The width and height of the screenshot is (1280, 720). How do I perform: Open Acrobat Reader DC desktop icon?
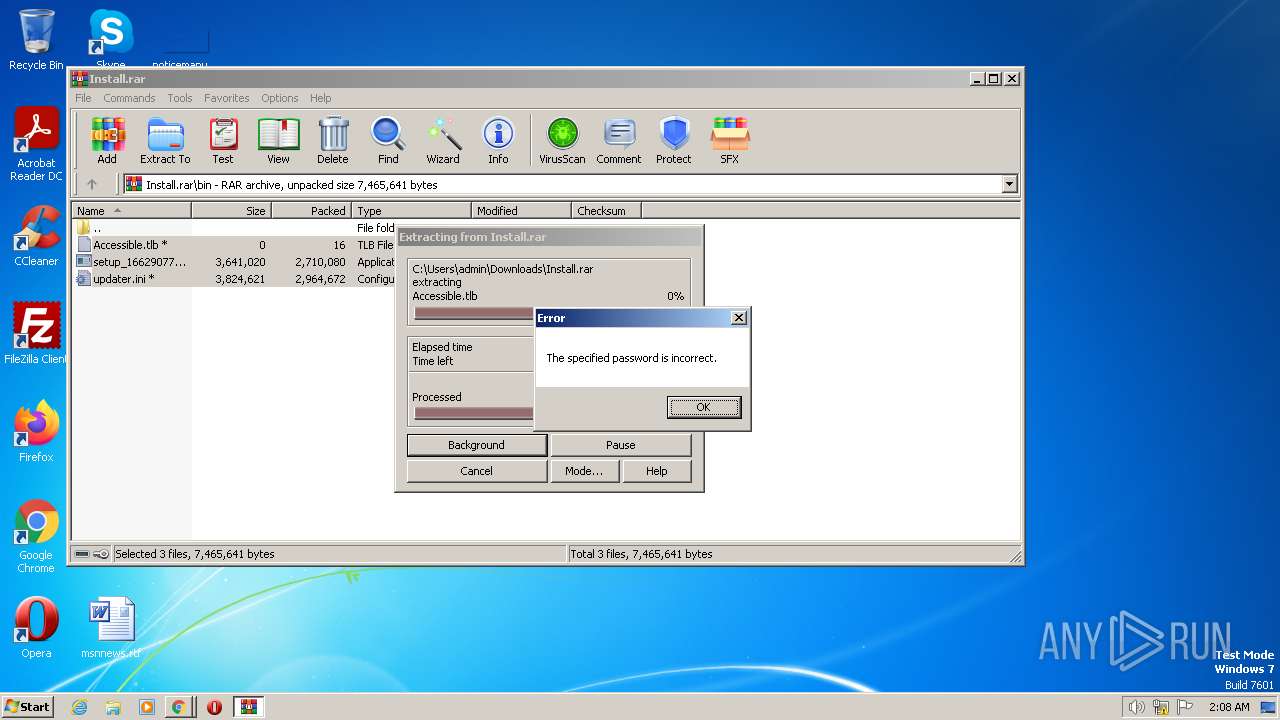[36, 144]
